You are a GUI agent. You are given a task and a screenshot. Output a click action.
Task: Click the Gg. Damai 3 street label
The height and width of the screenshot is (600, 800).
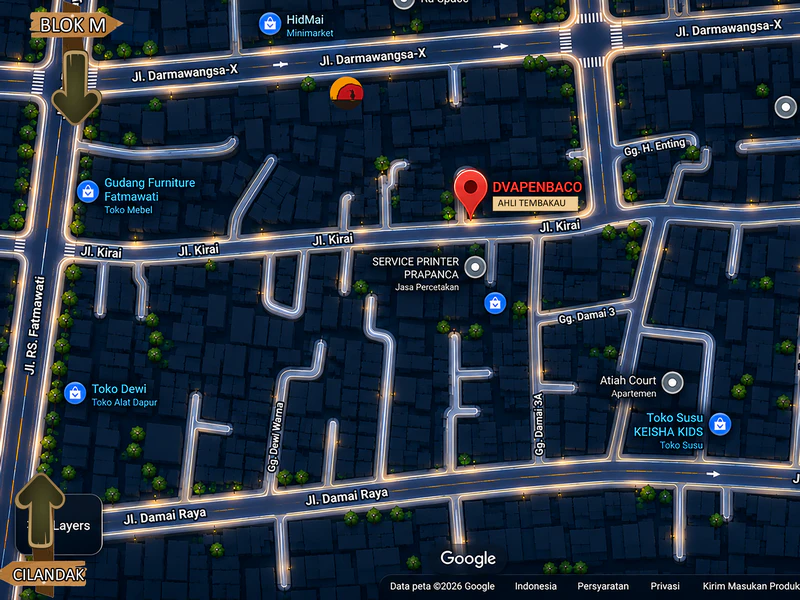point(587,316)
